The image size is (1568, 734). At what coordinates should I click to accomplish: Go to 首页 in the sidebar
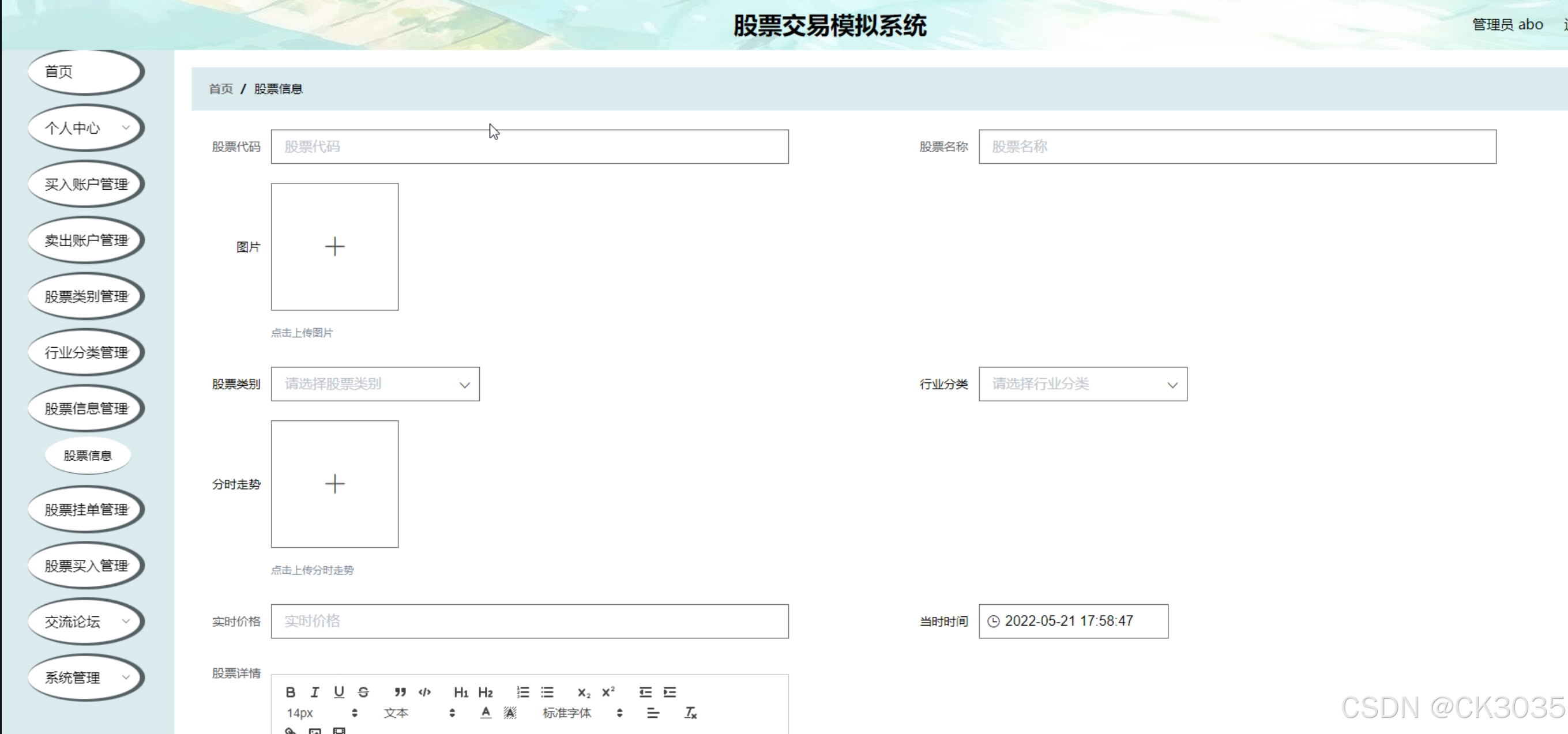pos(86,72)
